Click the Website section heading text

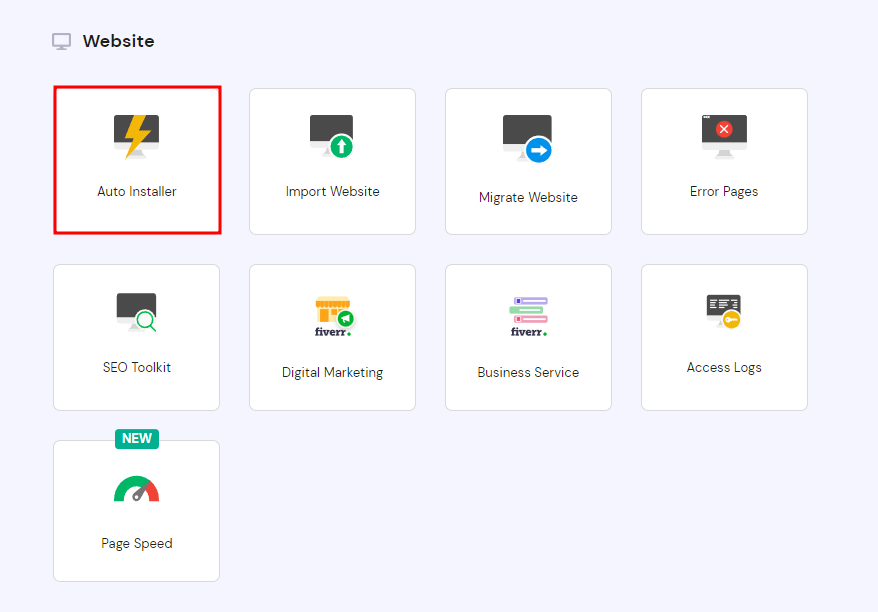[118, 42]
